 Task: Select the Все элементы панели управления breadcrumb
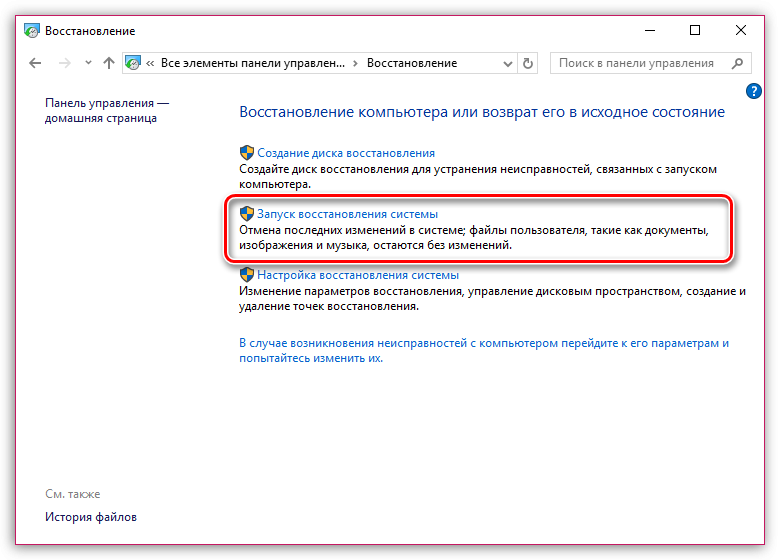point(253,63)
